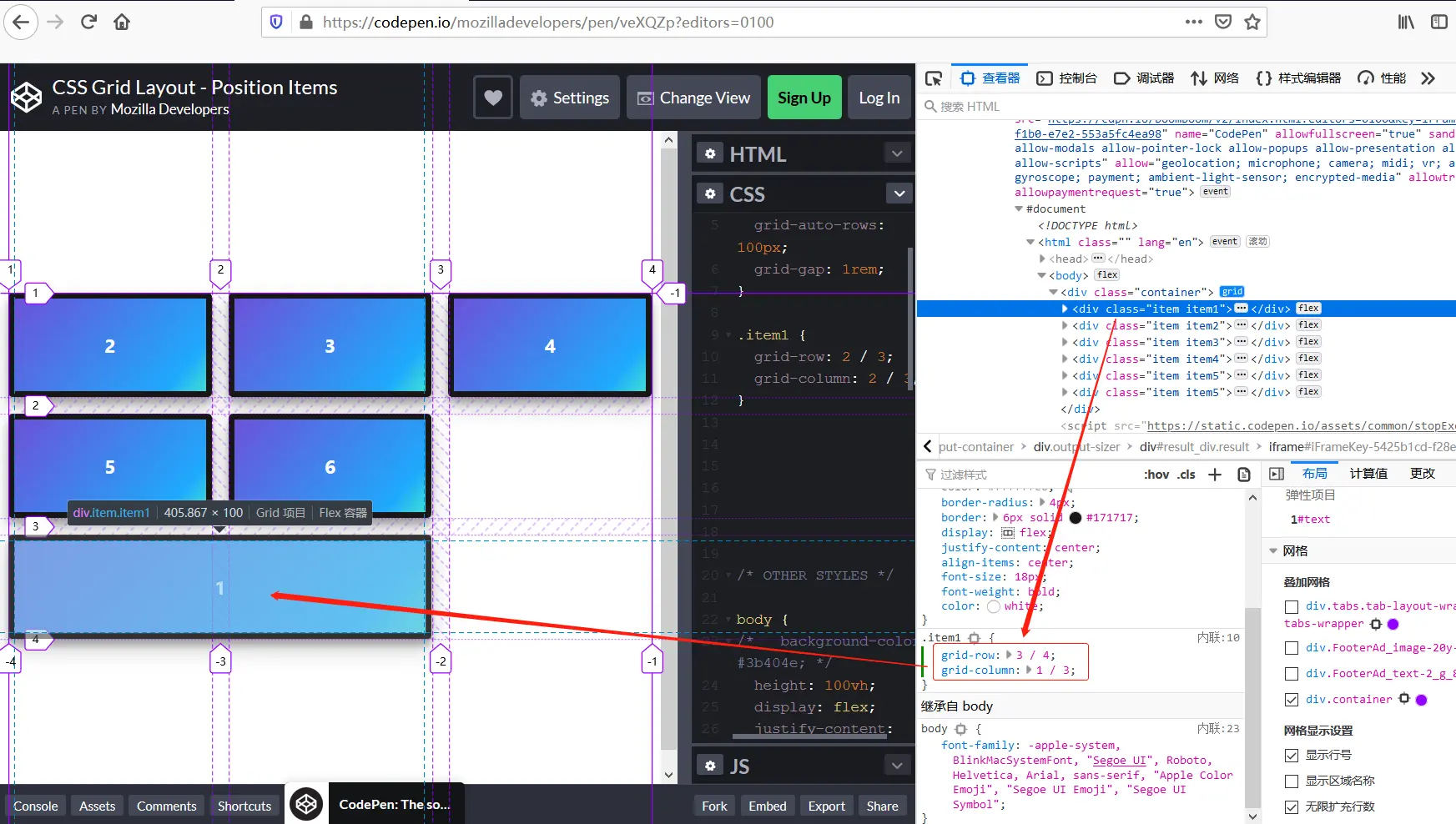The image size is (1456, 824).
Task: Click the Sign Up button
Action: tap(804, 98)
